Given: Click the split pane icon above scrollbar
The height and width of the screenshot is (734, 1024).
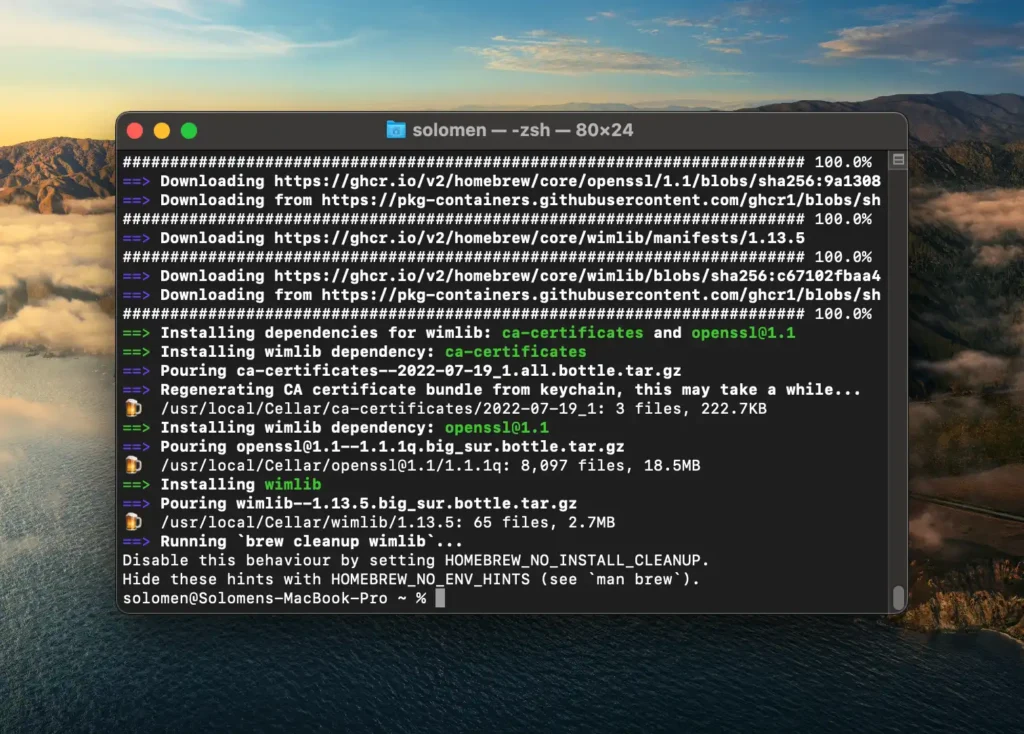Looking at the screenshot, I should point(899,160).
